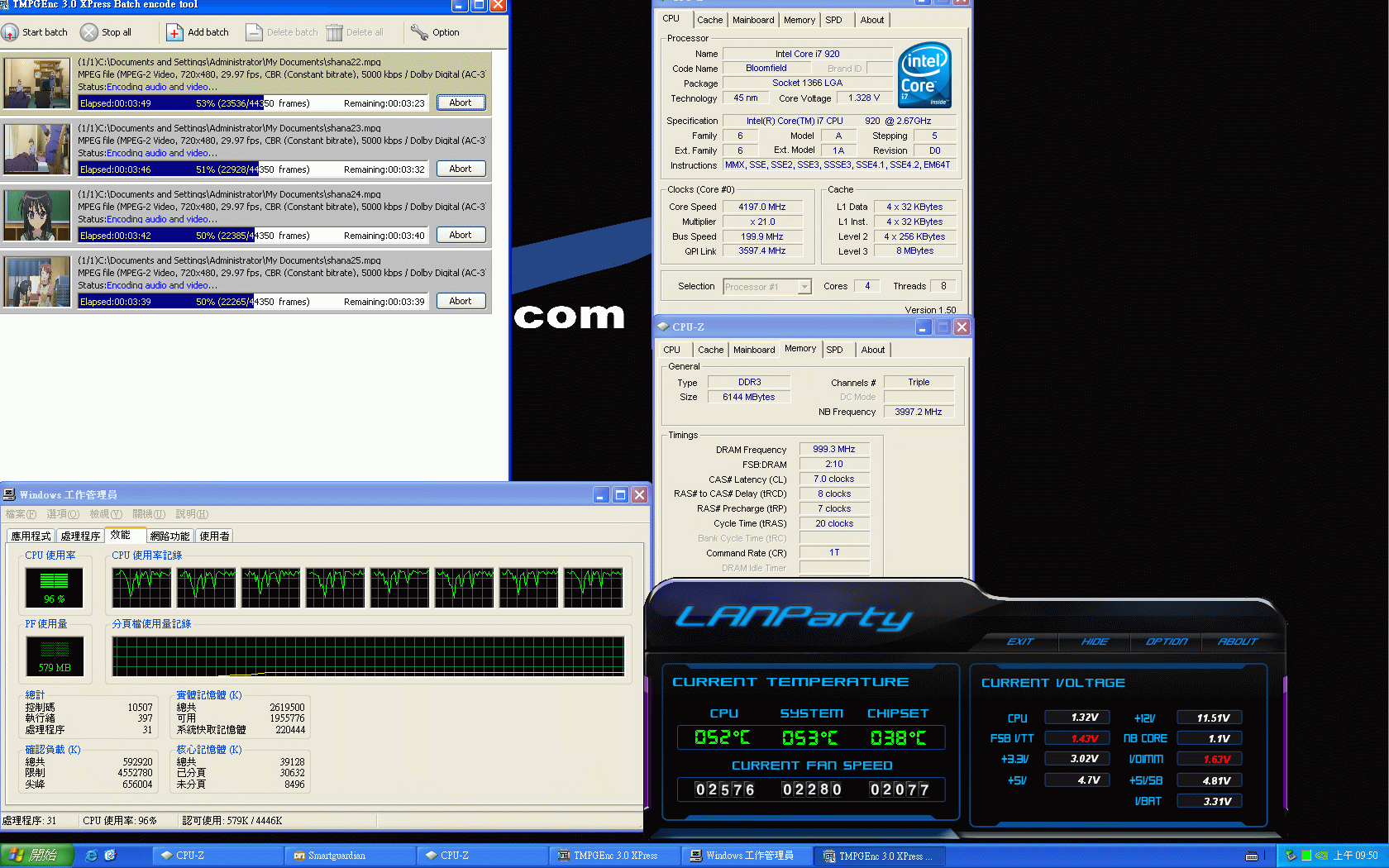
Task: Click the shana22.mpg encoding progress bar
Action: pyautogui.click(x=253, y=103)
